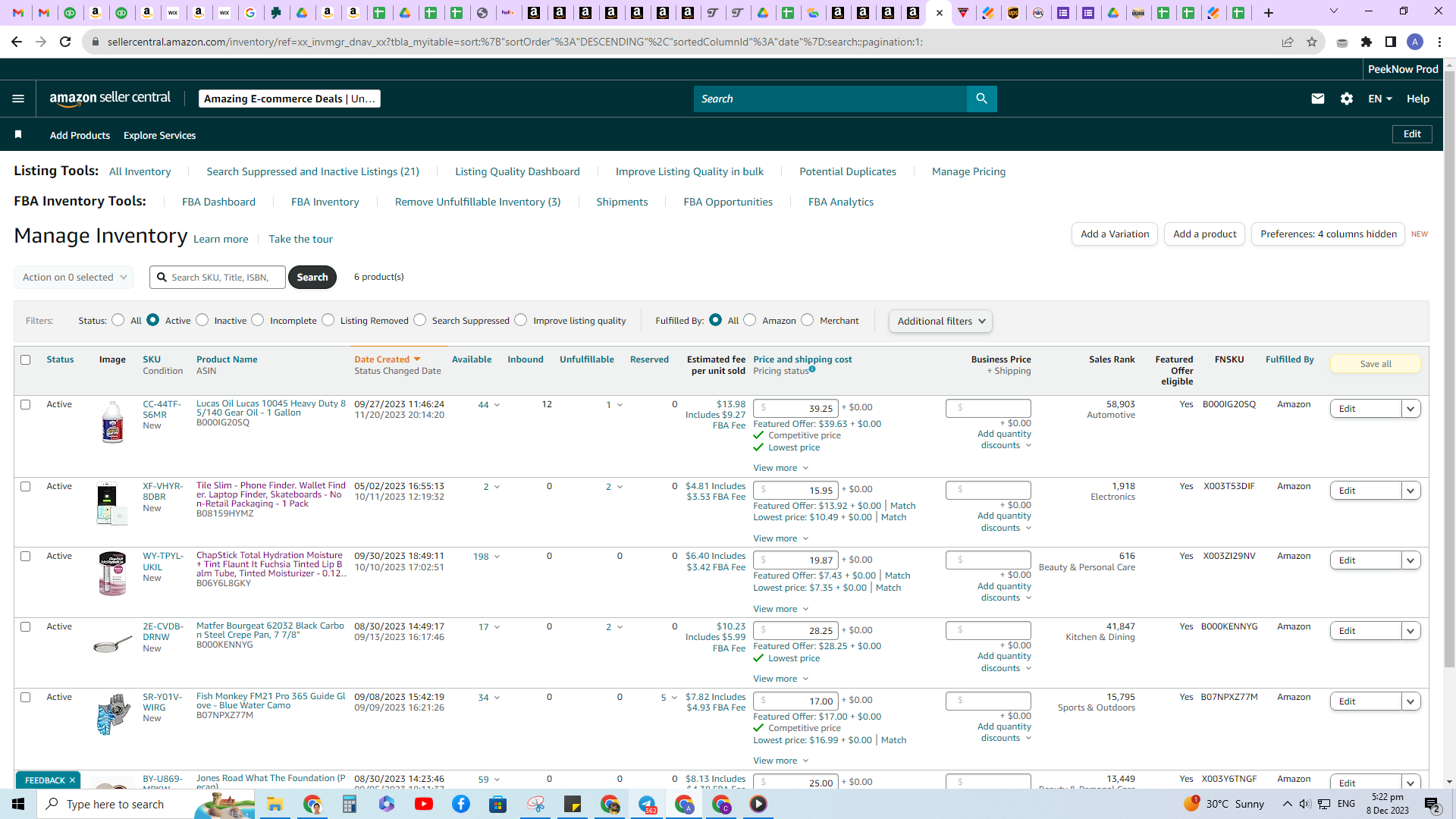Viewport: 1456px width, 819px height.
Task: Open Telegram from the taskbar
Action: 648,804
